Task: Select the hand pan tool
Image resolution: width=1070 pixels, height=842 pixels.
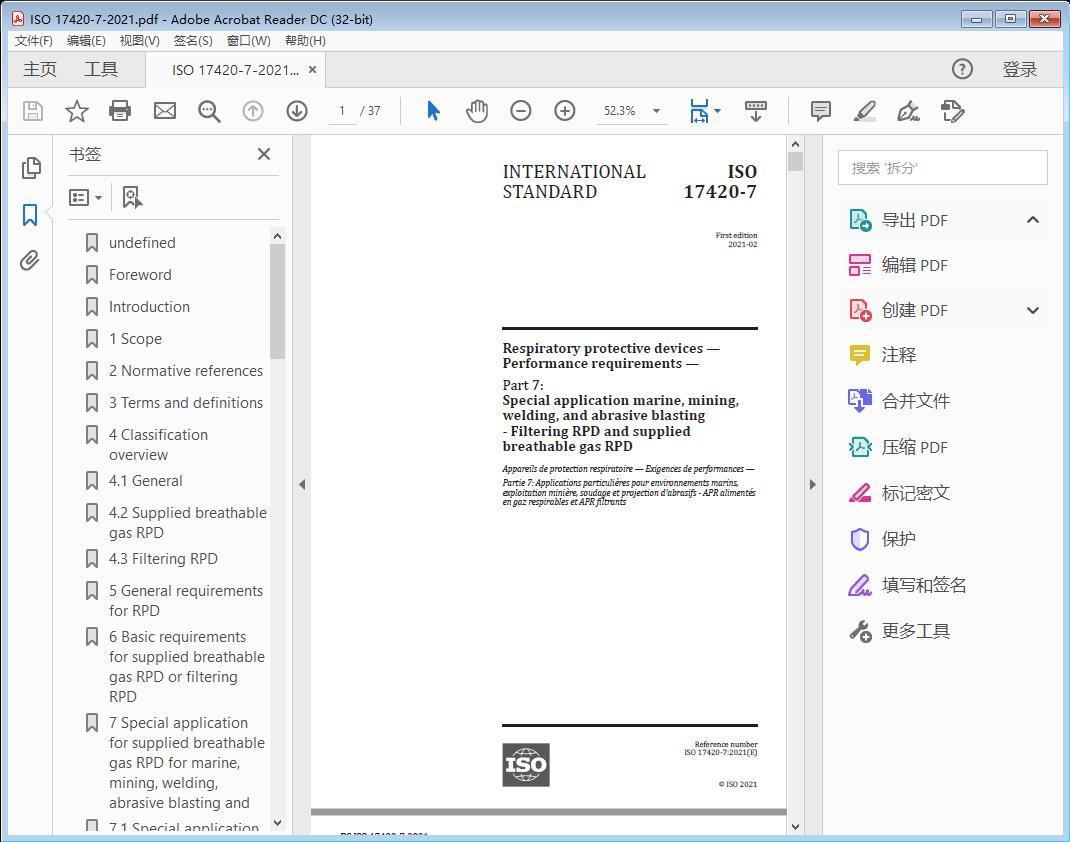Action: [477, 111]
